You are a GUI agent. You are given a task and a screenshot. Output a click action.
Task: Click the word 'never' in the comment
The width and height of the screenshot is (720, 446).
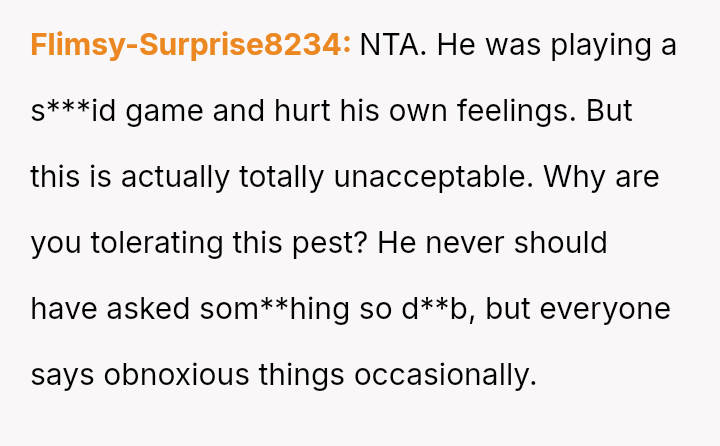click(487, 243)
